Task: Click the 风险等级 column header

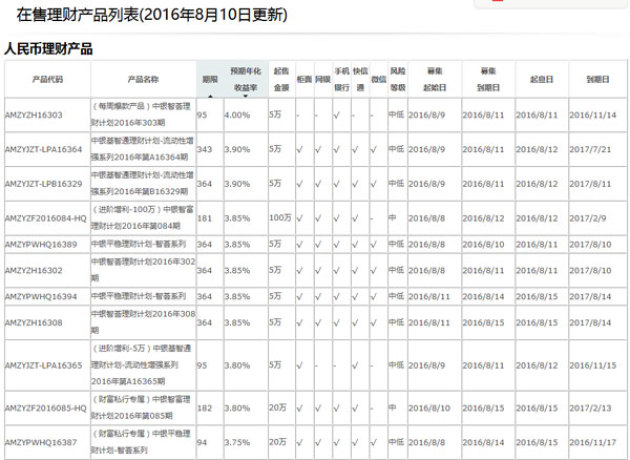Action: point(397,79)
